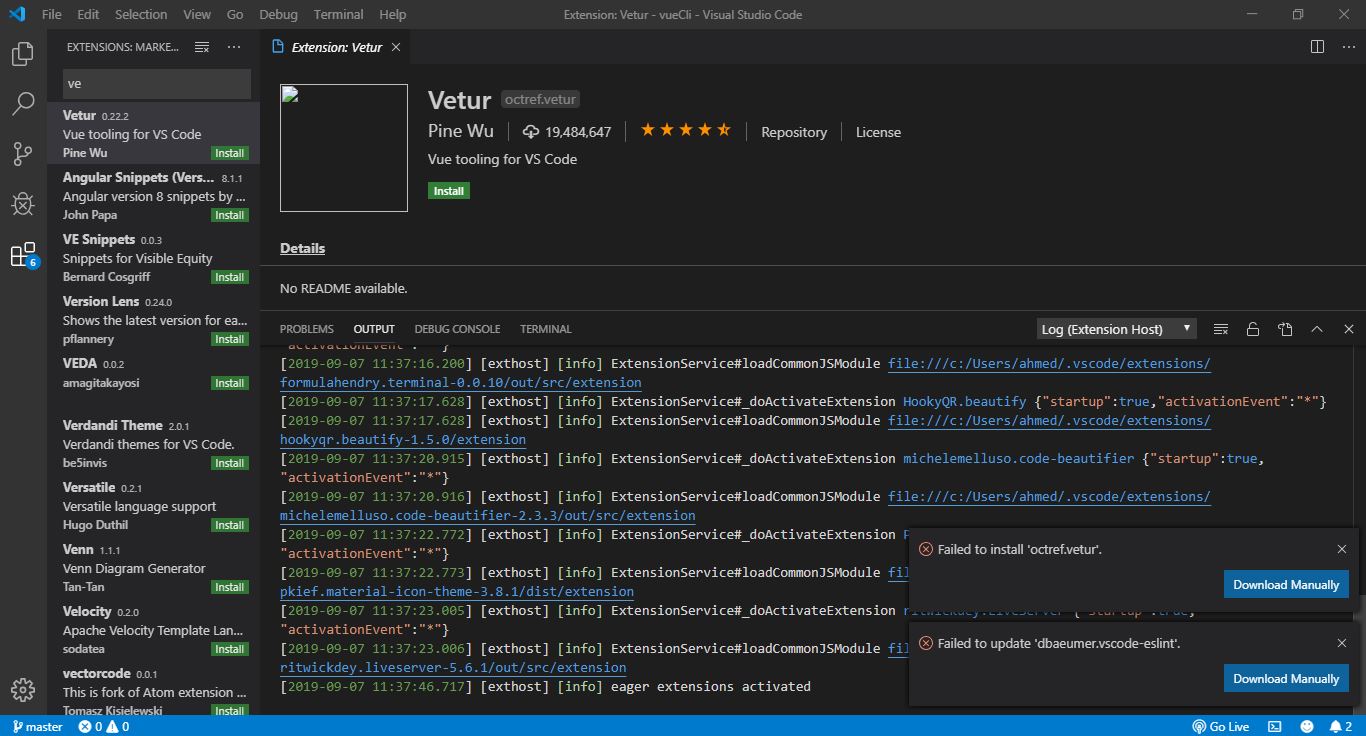Collapse the Output panel with the chevron

1317,328
